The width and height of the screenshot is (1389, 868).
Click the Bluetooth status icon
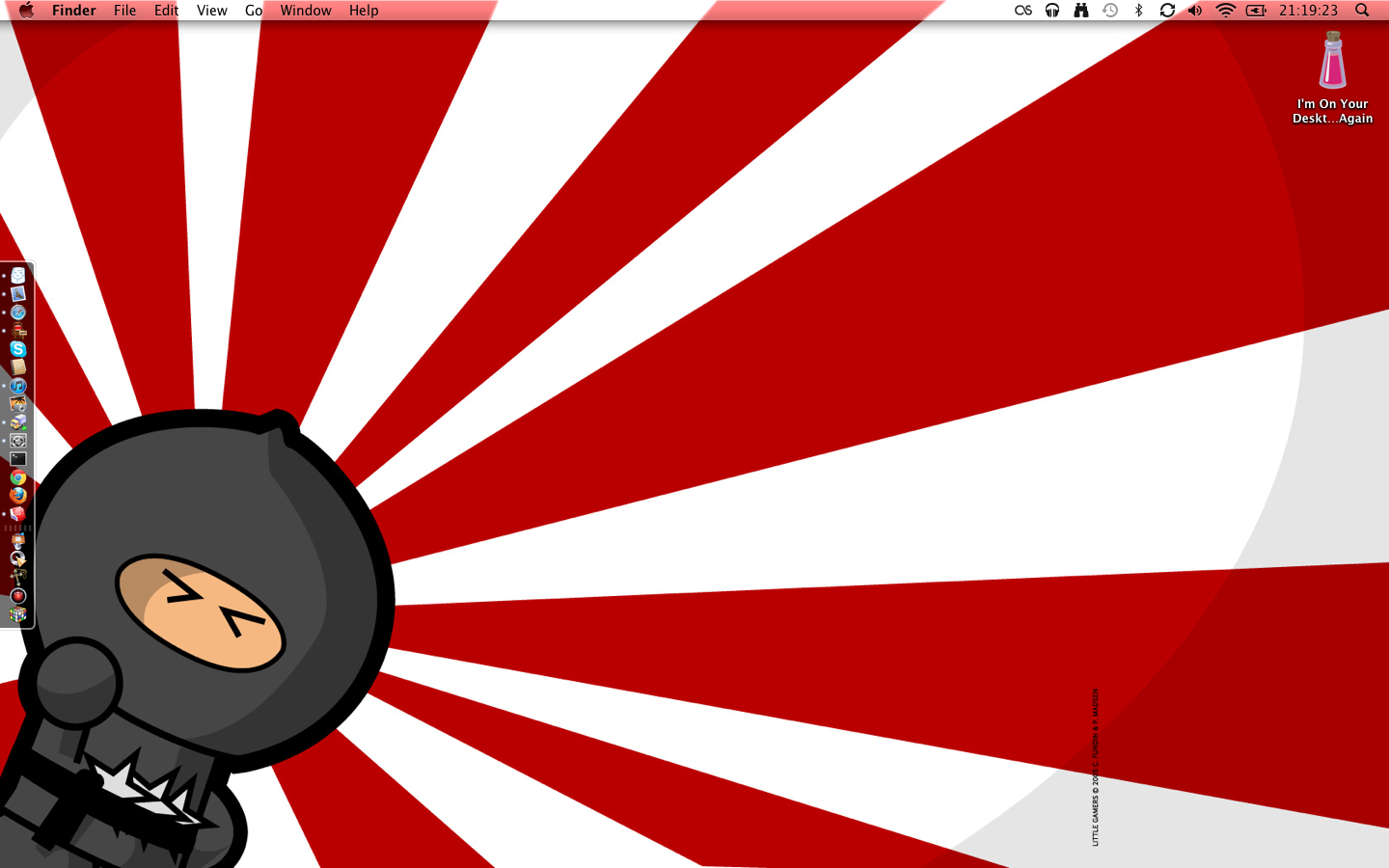(x=1138, y=11)
